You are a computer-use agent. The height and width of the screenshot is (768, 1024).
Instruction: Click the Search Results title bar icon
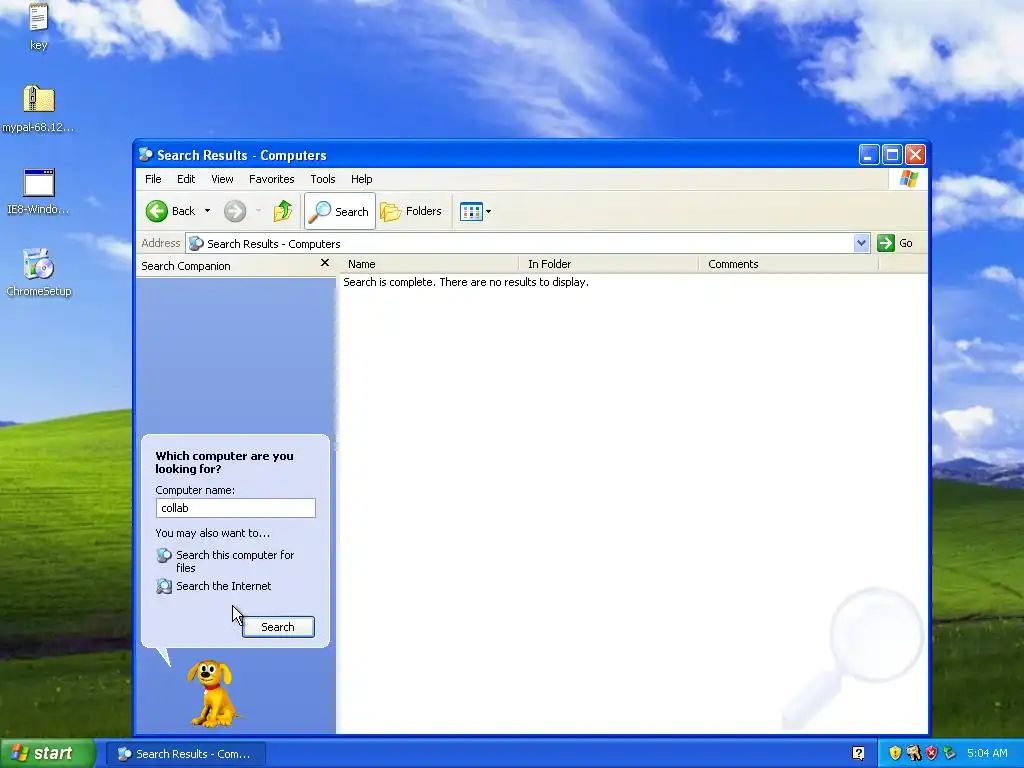point(146,155)
